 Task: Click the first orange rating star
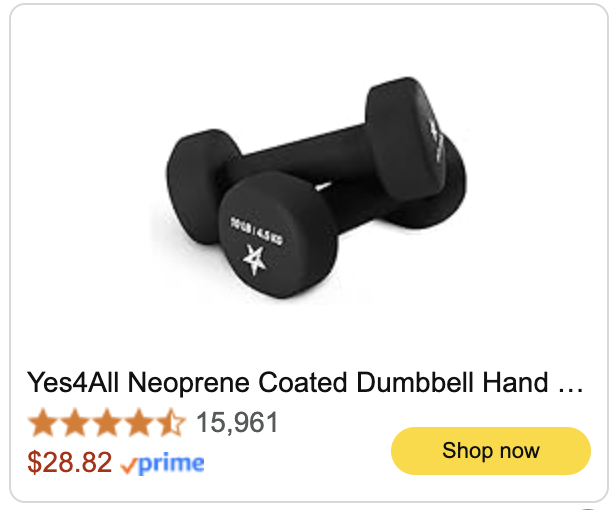click(42, 422)
